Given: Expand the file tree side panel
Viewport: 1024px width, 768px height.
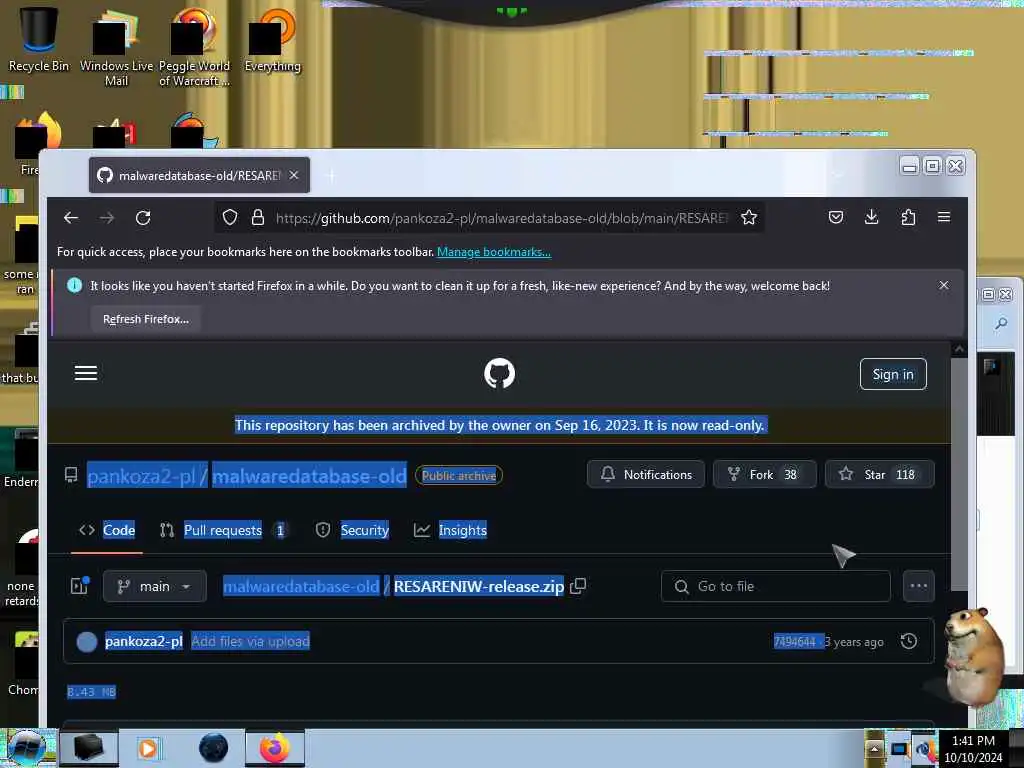Looking at the screenshot, I should pos(80,586).
